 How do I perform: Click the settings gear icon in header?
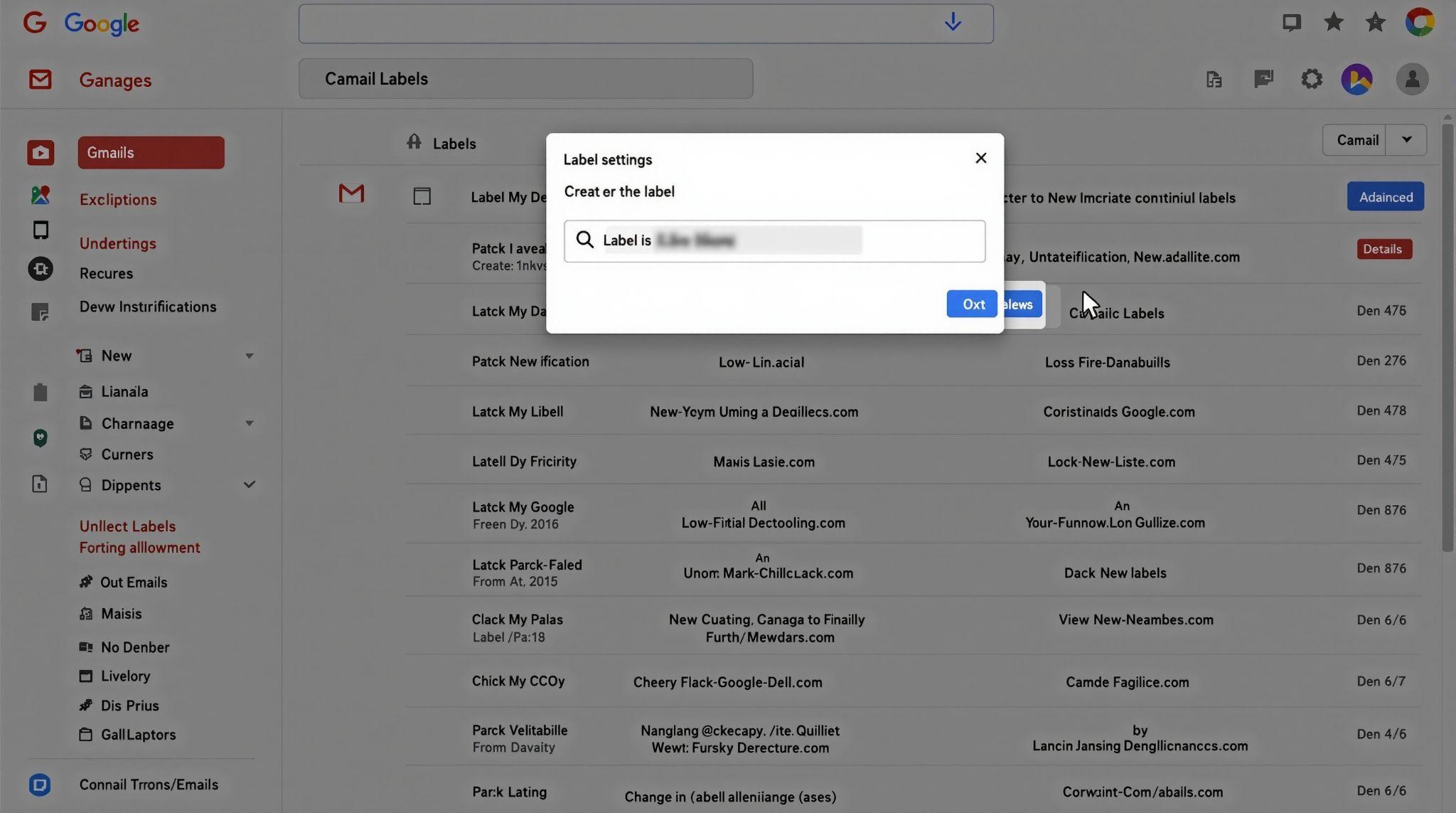coord(1311,79)
